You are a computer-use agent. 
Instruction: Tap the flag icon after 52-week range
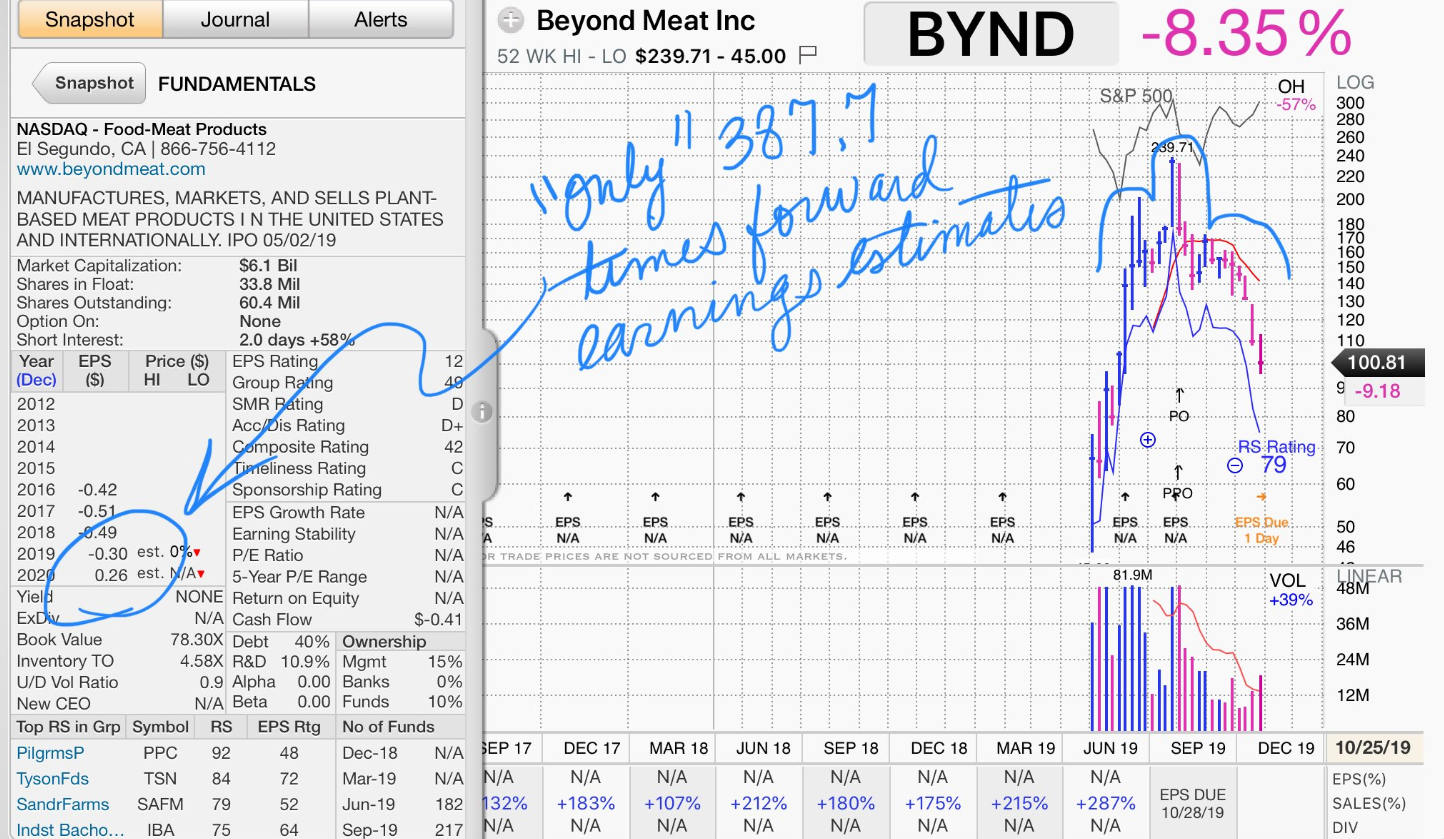tap(808, 55)
